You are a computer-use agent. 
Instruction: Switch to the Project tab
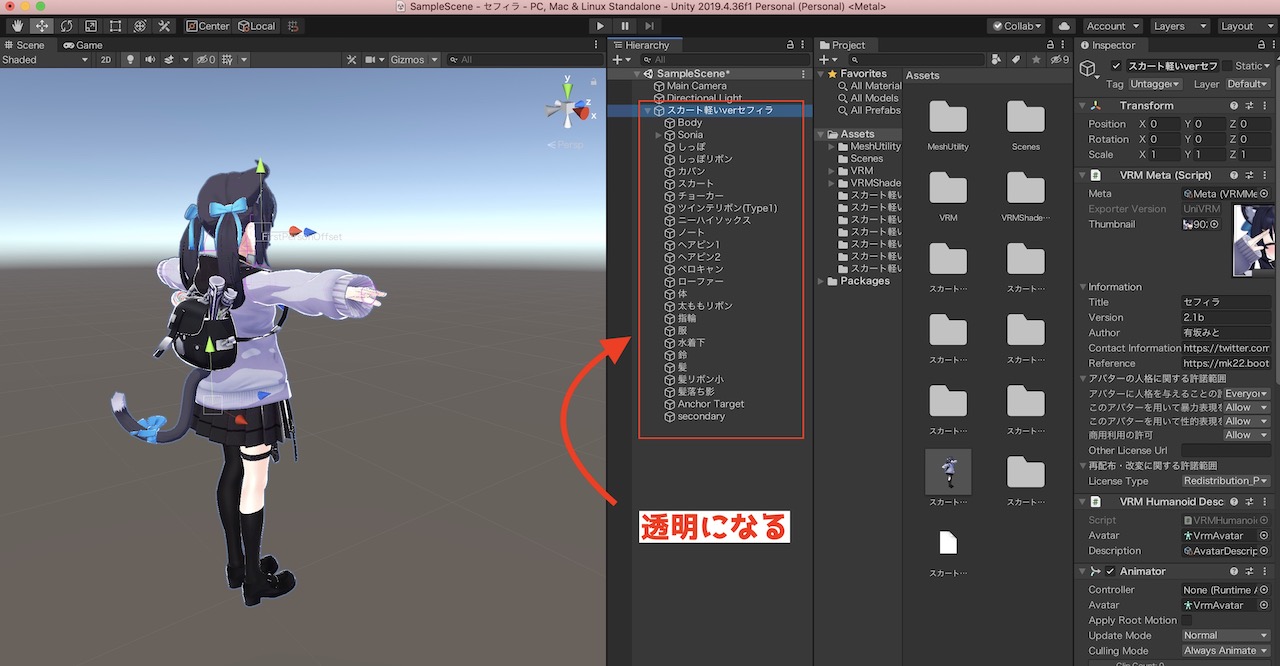point(845,44)
